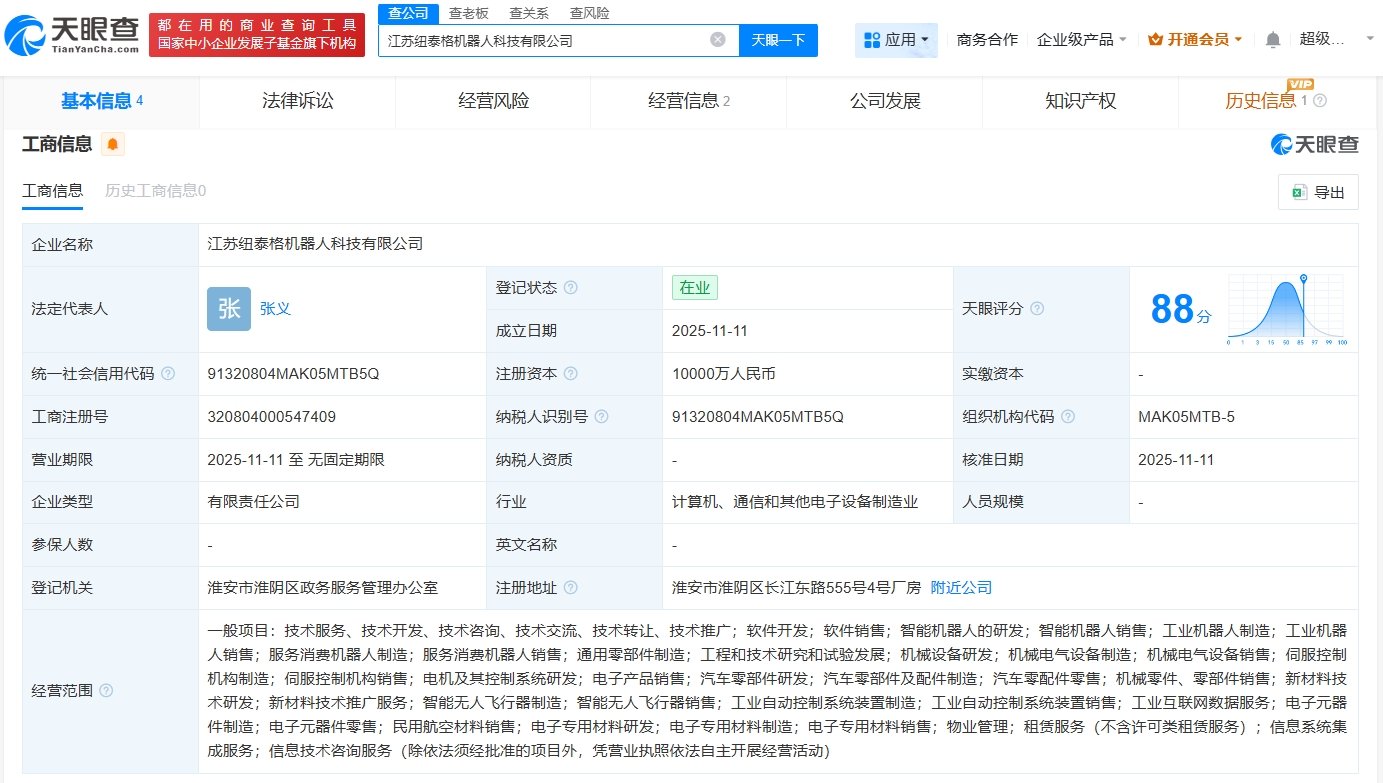The width and height of the screenshot is (1383, 783).
Task: Click the 导出 export button
Action: (1317, 193)
